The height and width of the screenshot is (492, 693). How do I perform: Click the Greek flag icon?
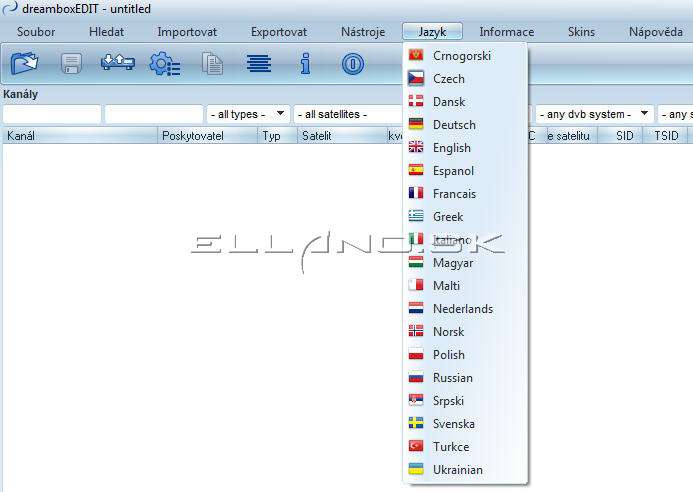(x=416, y=216)
